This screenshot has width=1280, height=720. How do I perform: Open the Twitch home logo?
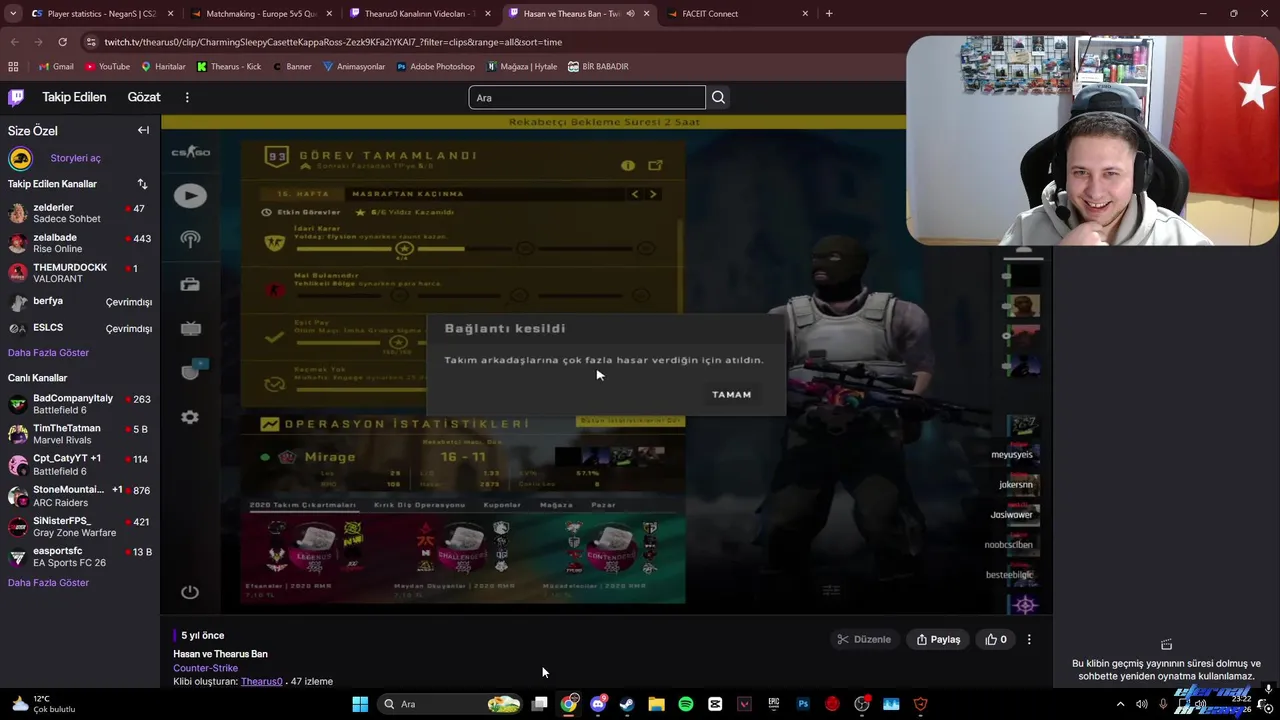[16, 97]
